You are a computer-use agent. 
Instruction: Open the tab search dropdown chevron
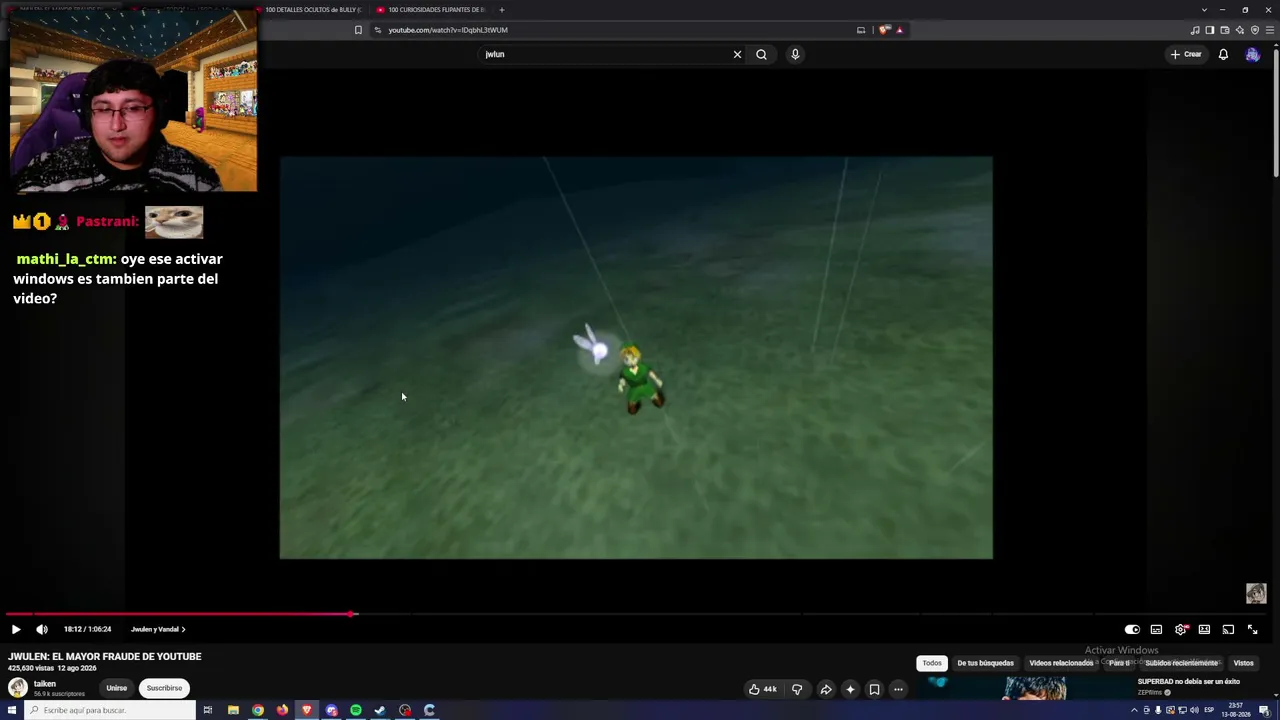point(1204,10)
